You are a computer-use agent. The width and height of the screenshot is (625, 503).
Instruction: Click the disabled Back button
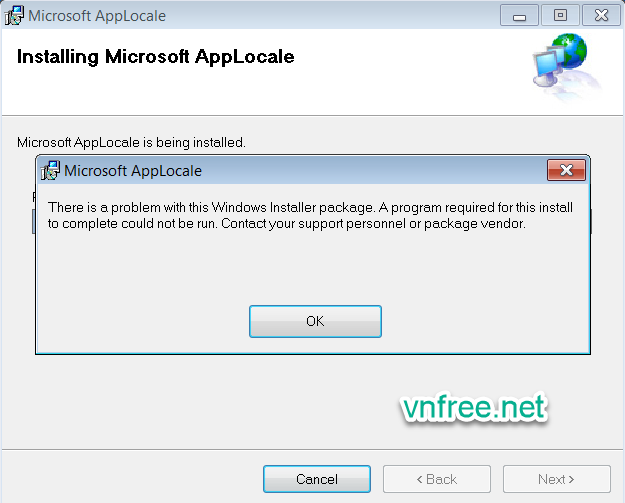tap(436, 479)
